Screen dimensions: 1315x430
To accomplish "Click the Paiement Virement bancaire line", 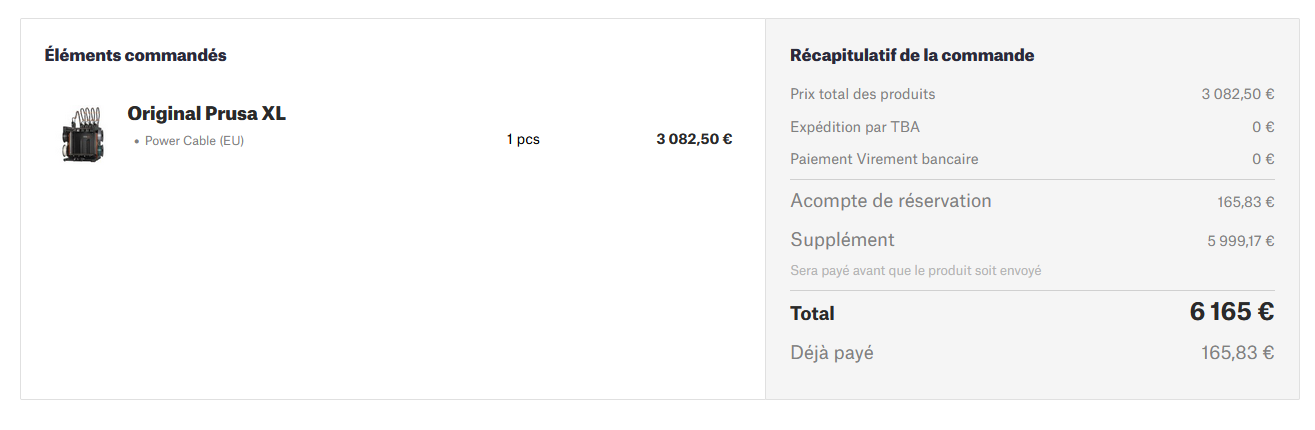I will tap(884, 159).
